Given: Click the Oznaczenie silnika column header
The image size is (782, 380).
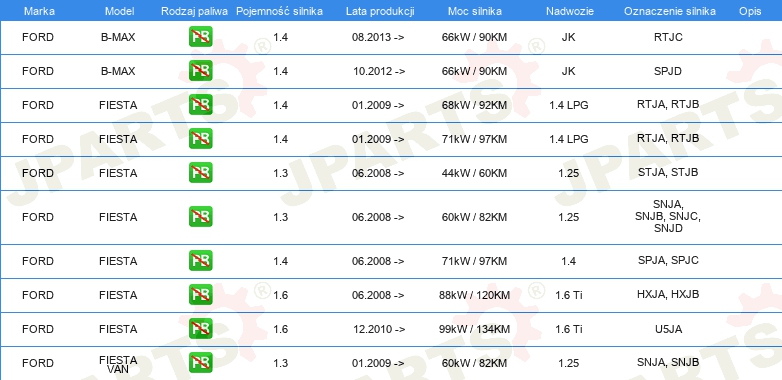Looking at the screenshot, I should (x=670, y=11).
